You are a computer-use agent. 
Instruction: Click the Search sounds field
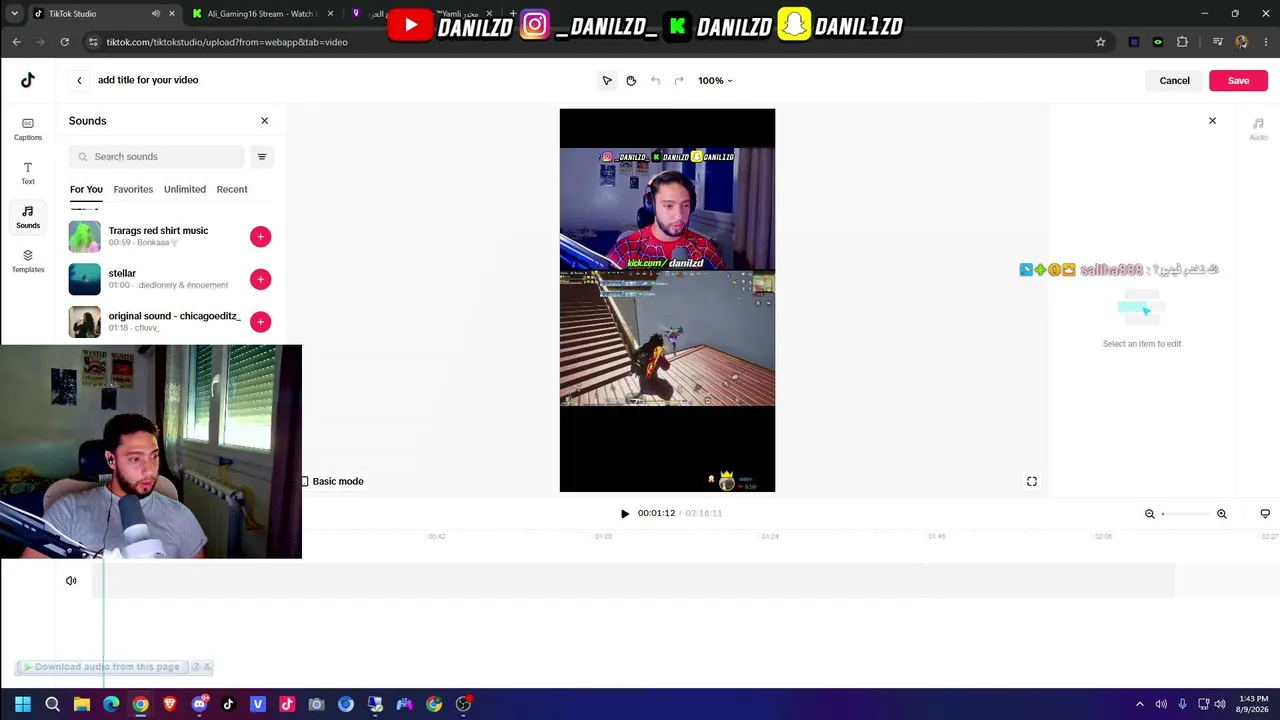pyautogui.click(x=157, y=156)
